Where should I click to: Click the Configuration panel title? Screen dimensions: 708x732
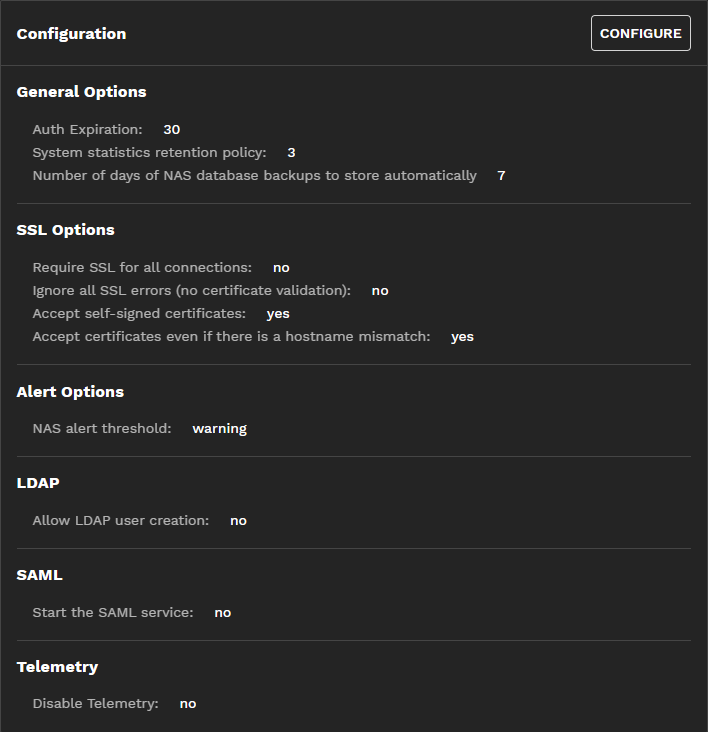71,34
